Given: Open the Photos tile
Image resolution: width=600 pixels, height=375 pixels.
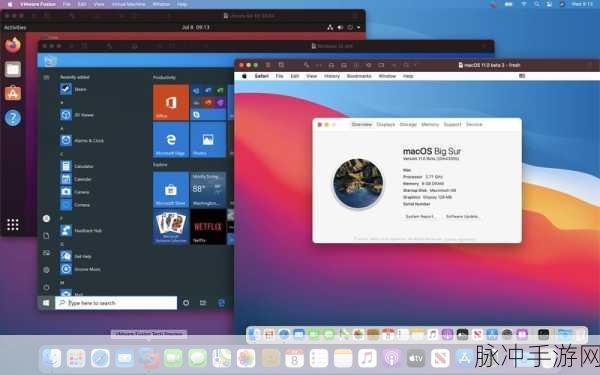Looking at the screenshot, I should coord(208,140).
